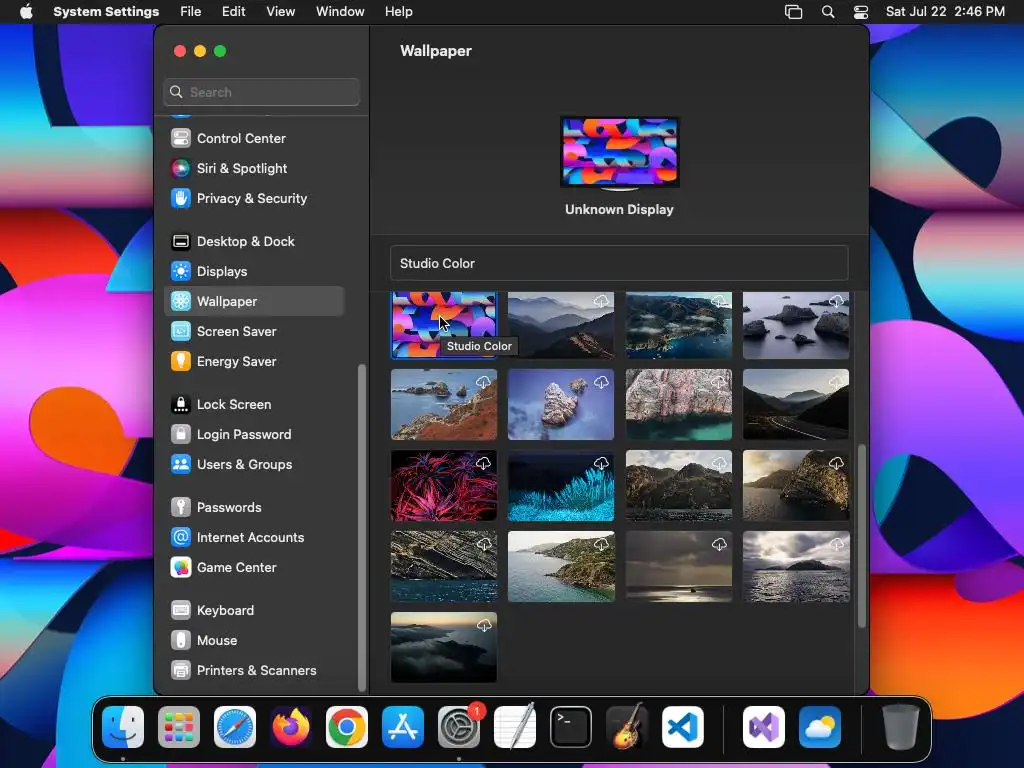
Task: Open Printers & Scanners settings
Action: point(254,671)
